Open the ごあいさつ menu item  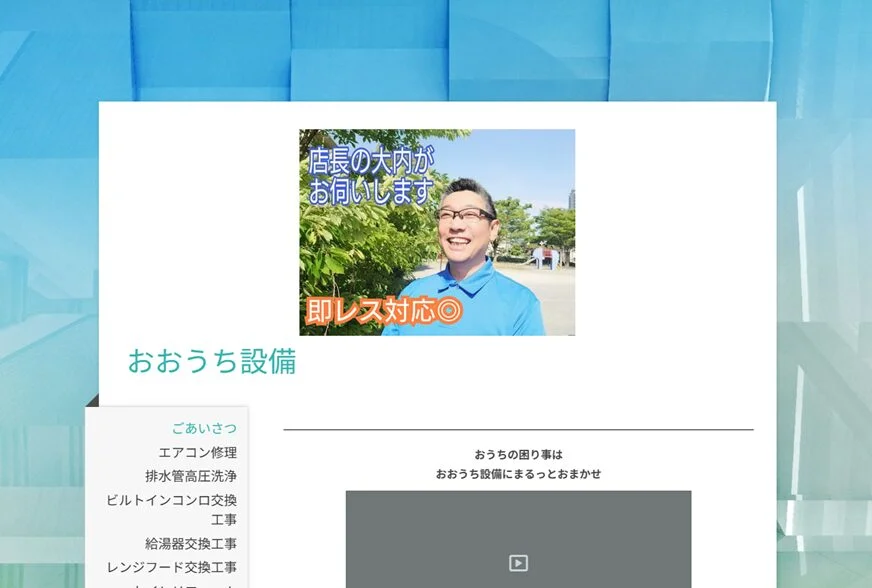pyautogui.click(x=204, y=428)
